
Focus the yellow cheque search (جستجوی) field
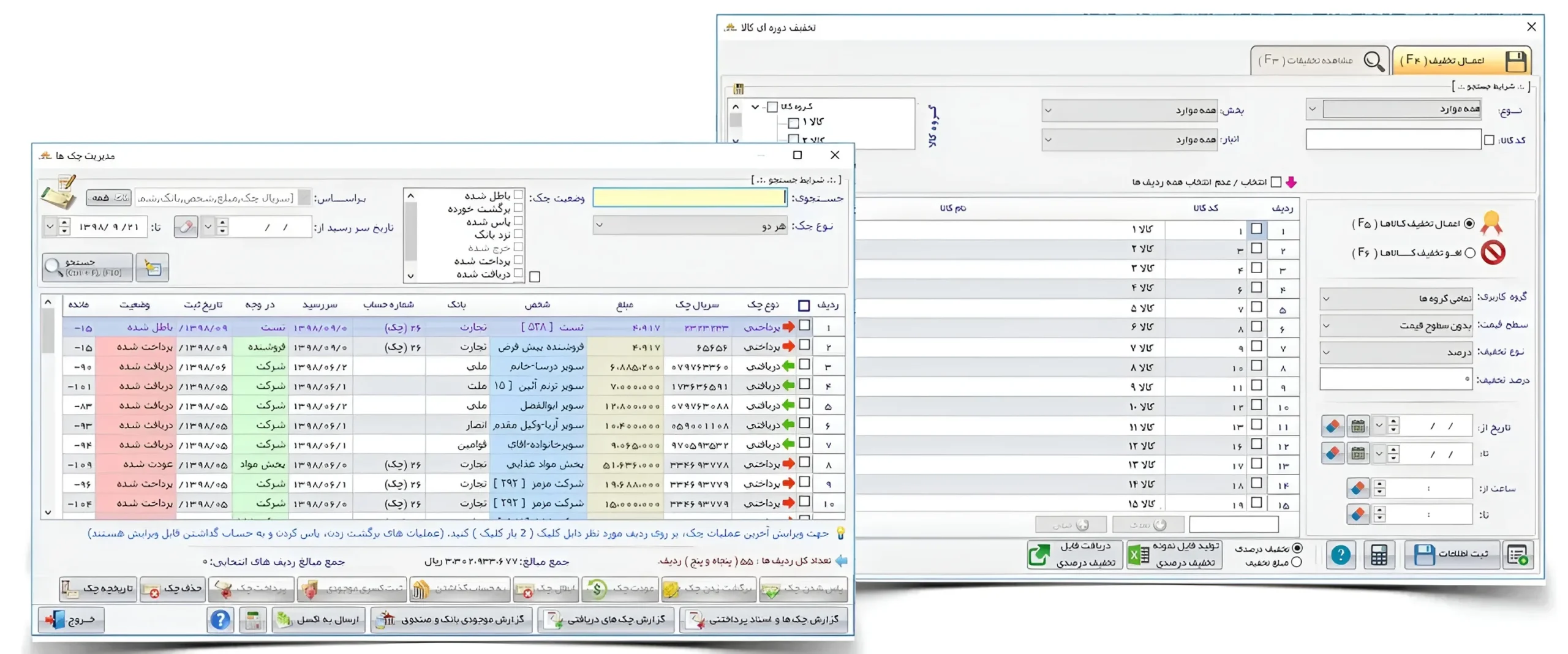click(689, 197)
